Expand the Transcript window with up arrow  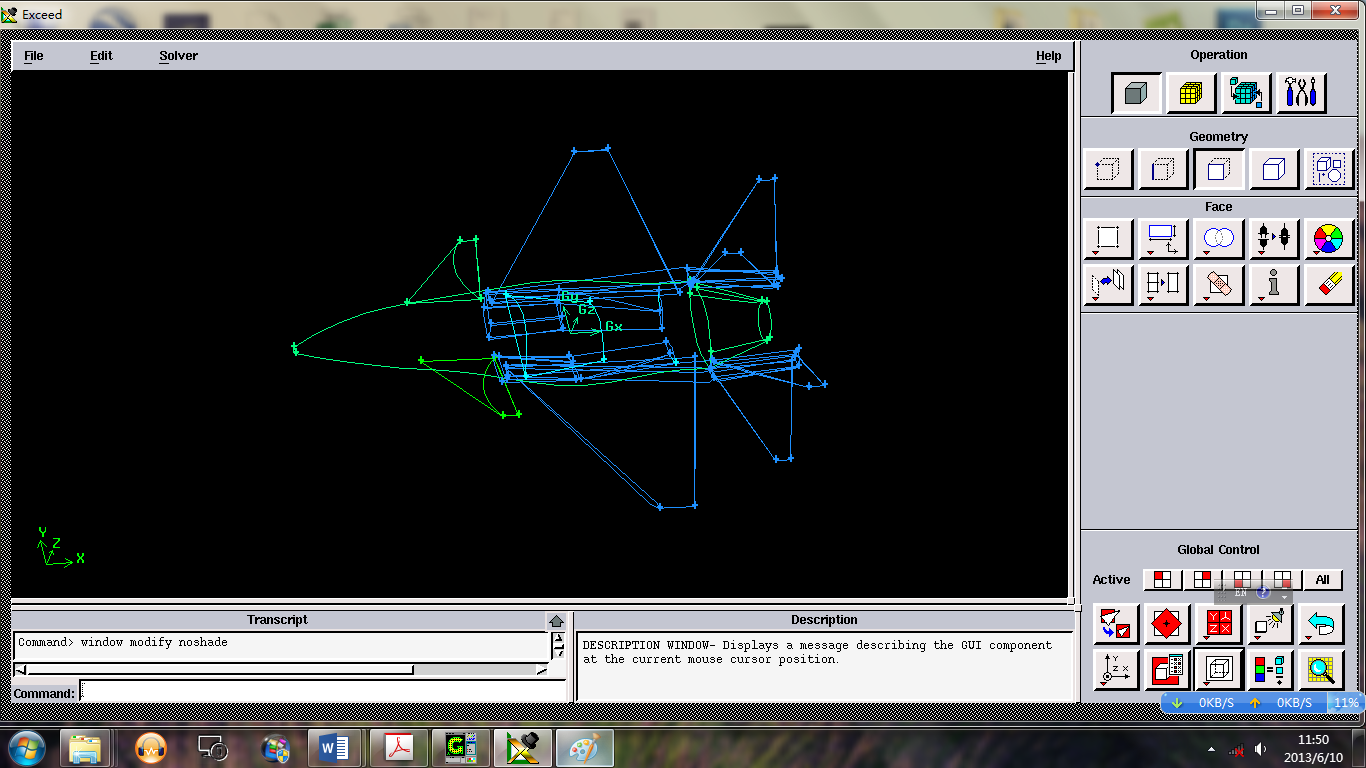point(556,621)
